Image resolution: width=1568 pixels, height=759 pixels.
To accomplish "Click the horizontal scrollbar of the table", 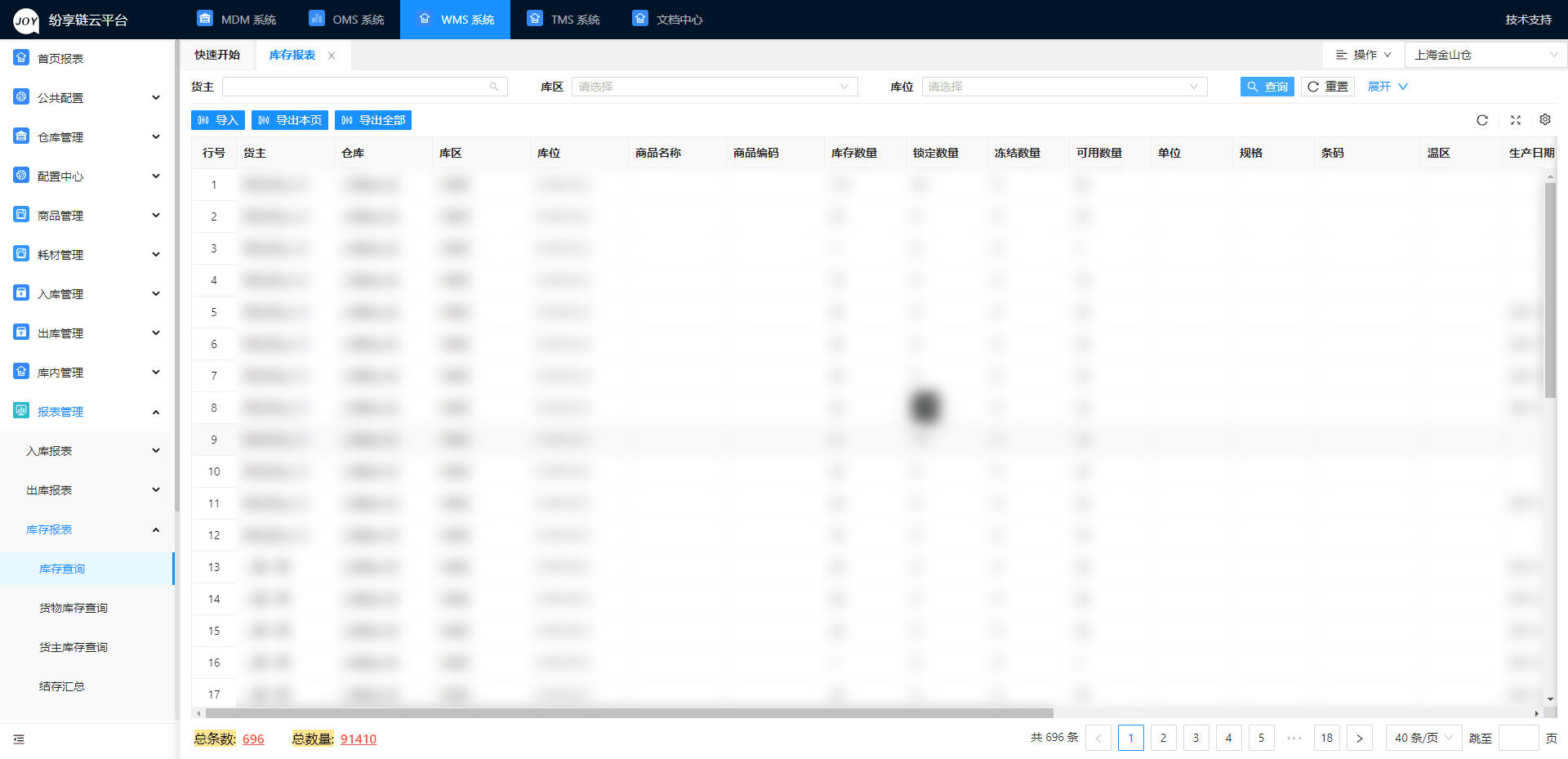I will click(x=629, y=713).
